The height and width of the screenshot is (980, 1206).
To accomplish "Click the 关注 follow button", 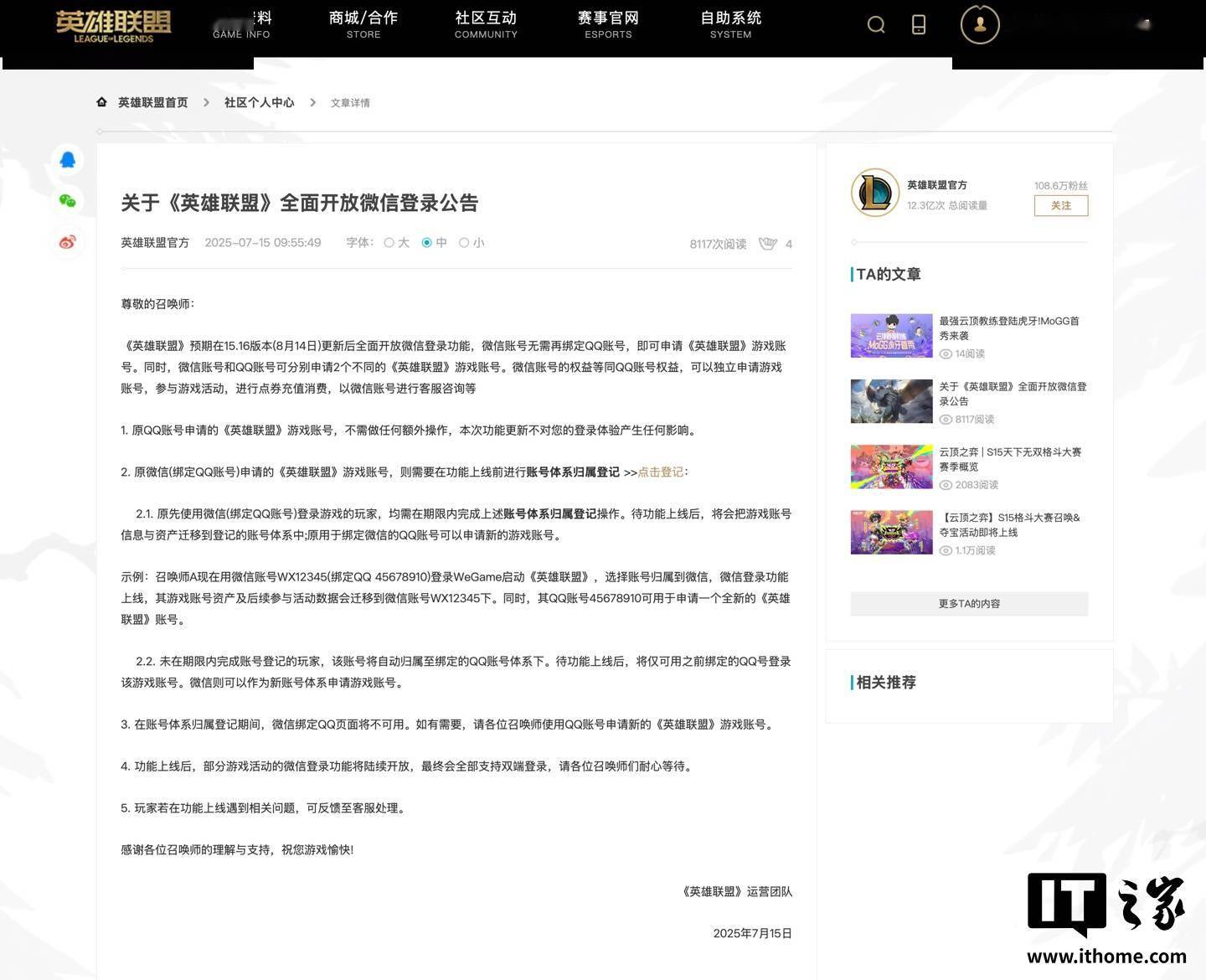I will coord(1061,206).
